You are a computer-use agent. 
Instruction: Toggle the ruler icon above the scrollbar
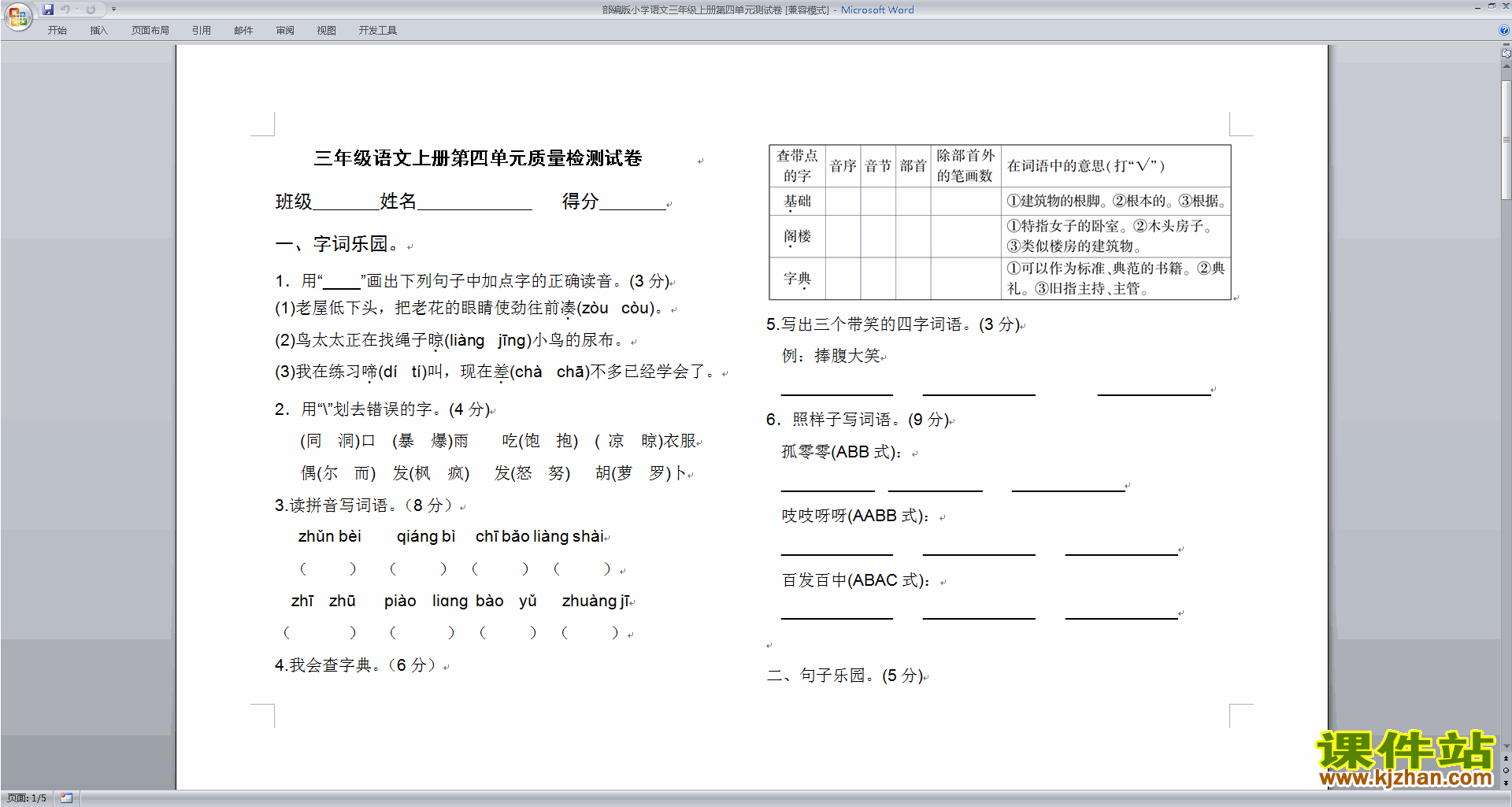(1506, 54)
